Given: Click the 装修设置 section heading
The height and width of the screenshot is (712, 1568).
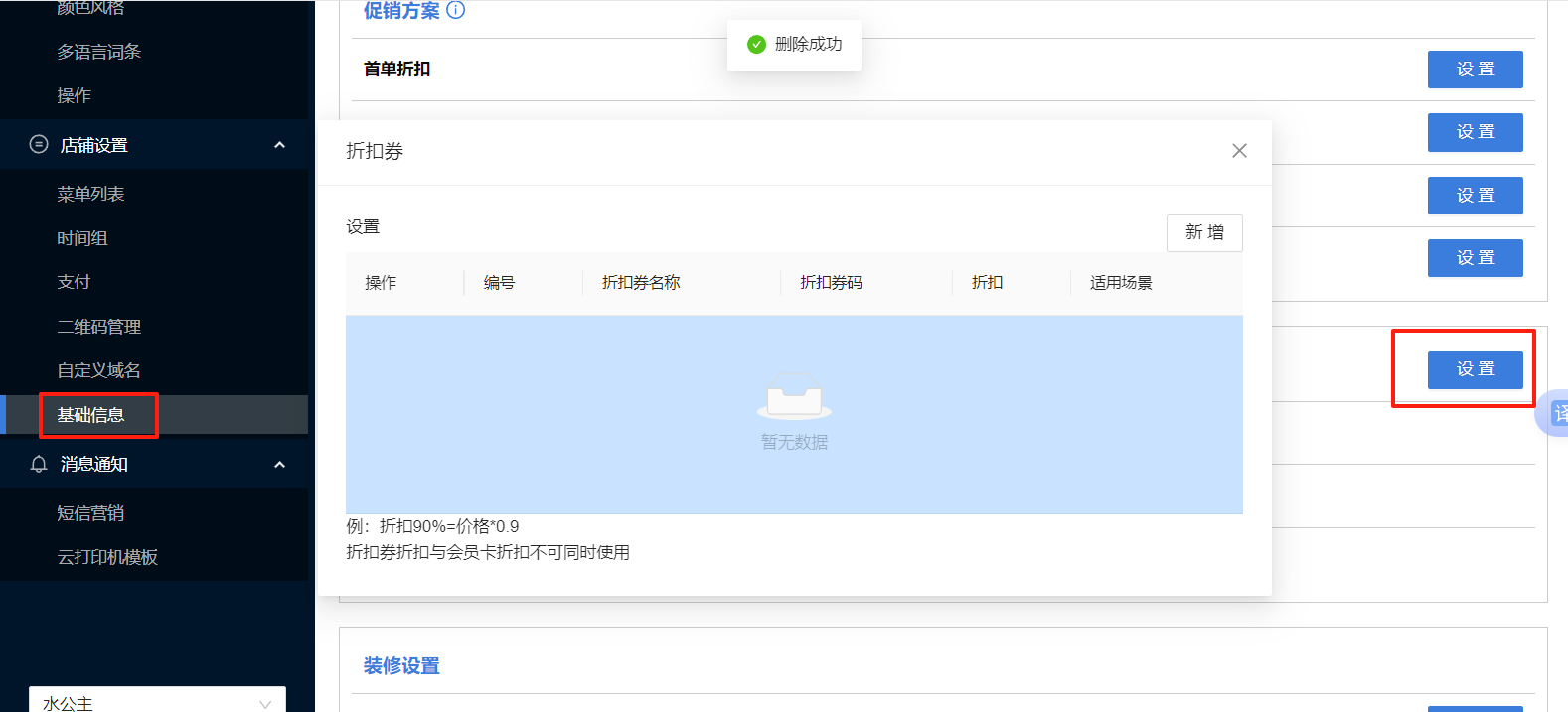Looking at the screenshot, I should click(x=401, y=666).
